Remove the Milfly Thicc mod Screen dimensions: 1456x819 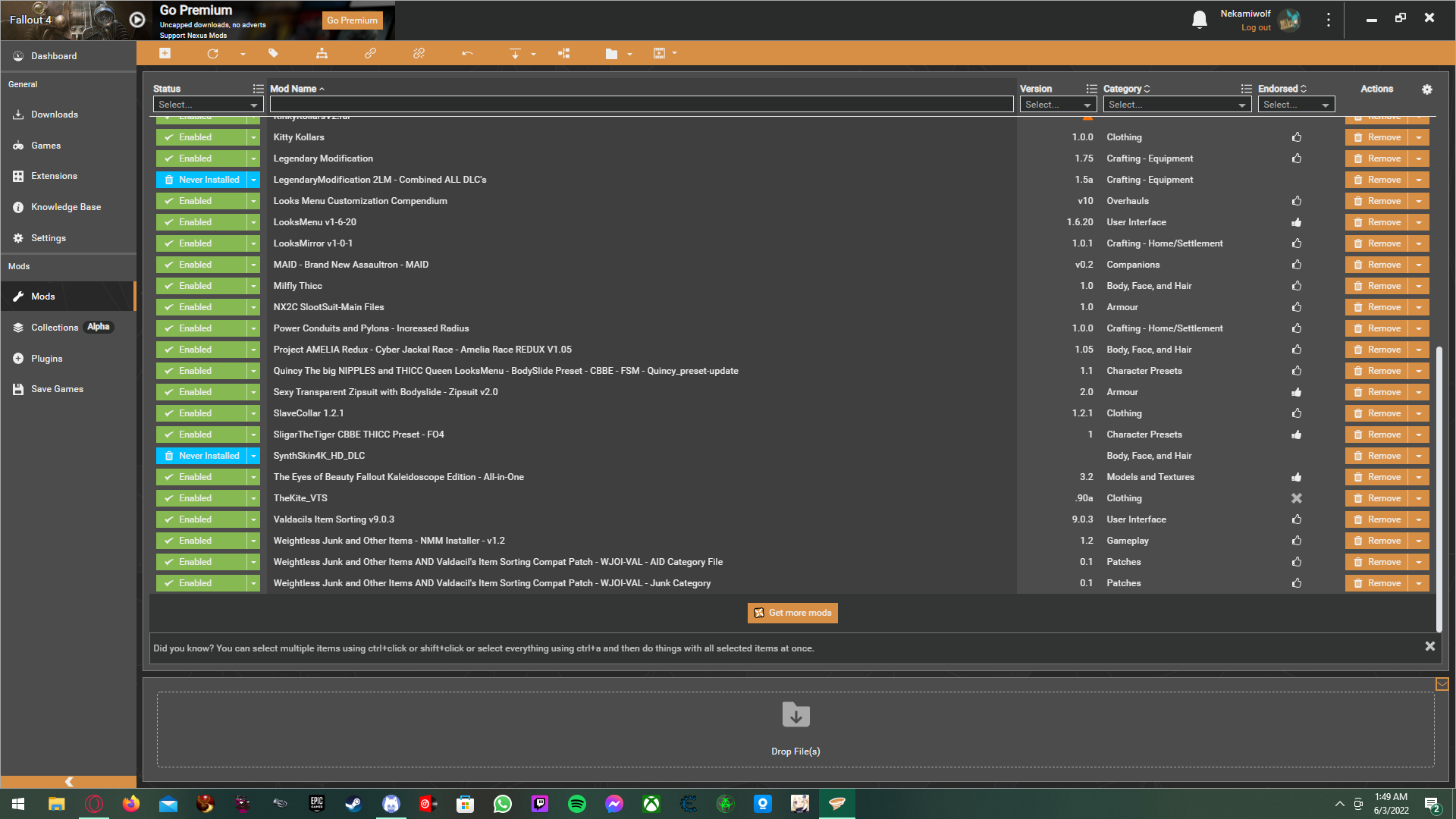(1377, 286)
